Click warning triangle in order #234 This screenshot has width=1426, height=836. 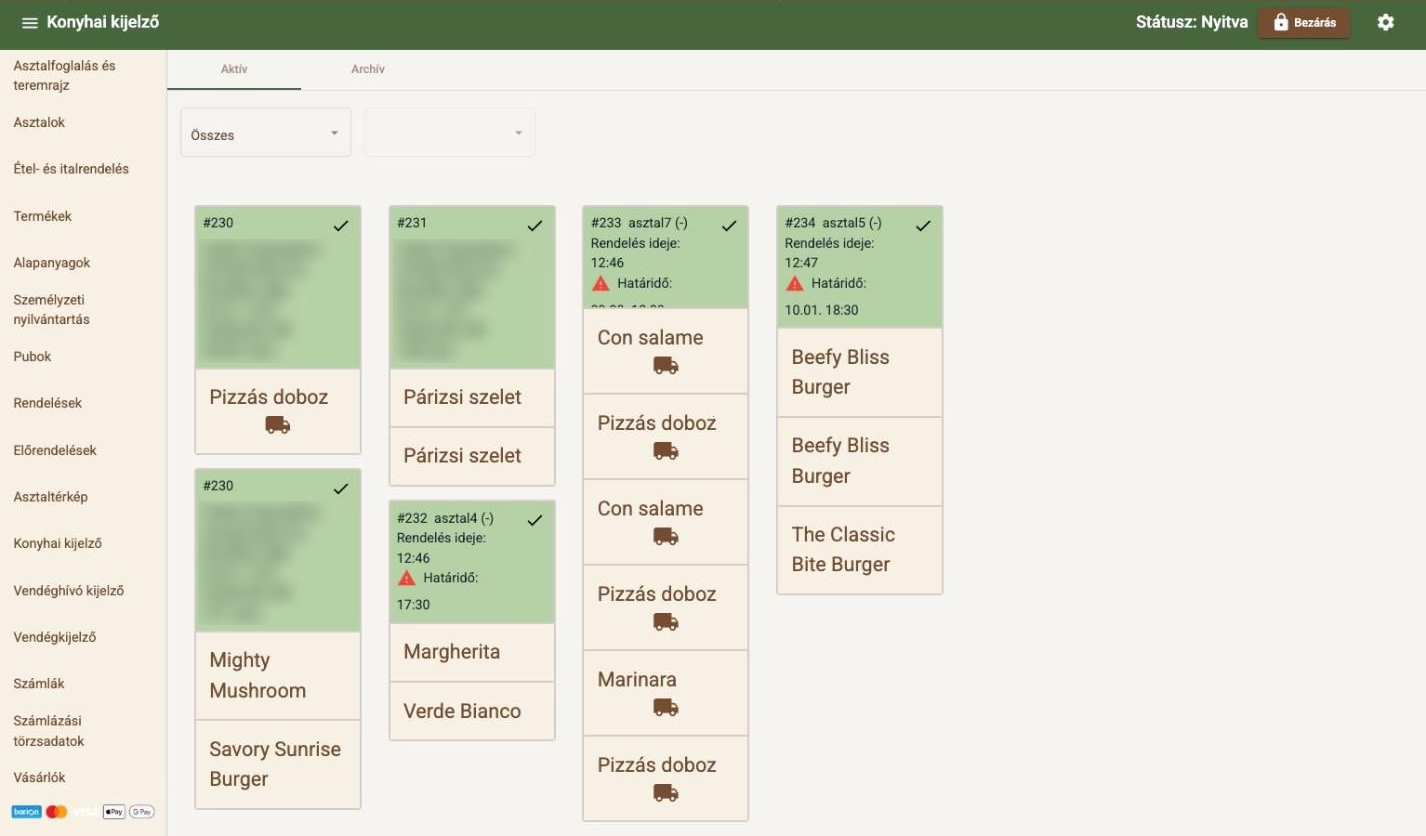point(794,284)
